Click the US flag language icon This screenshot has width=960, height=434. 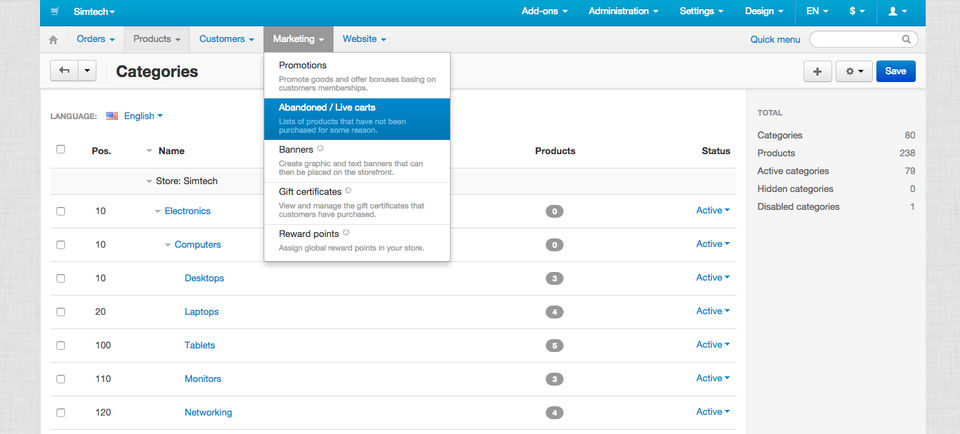pos(112,116)
